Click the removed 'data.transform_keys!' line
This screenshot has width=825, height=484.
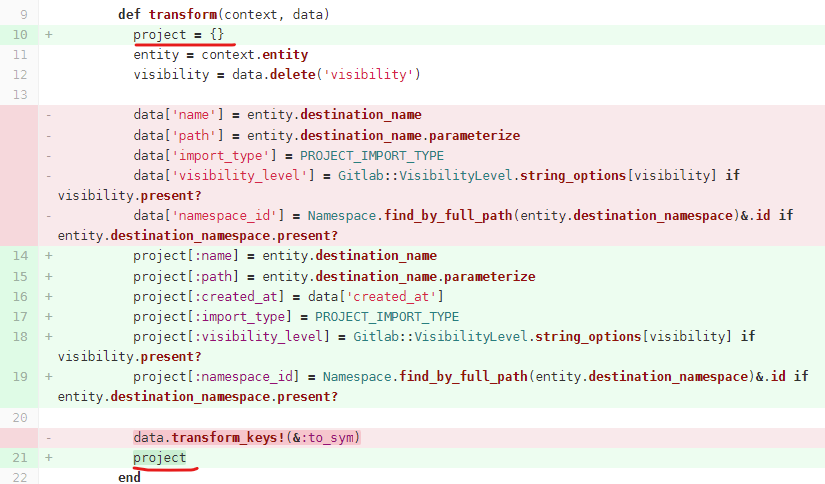[x=246, y=438]
